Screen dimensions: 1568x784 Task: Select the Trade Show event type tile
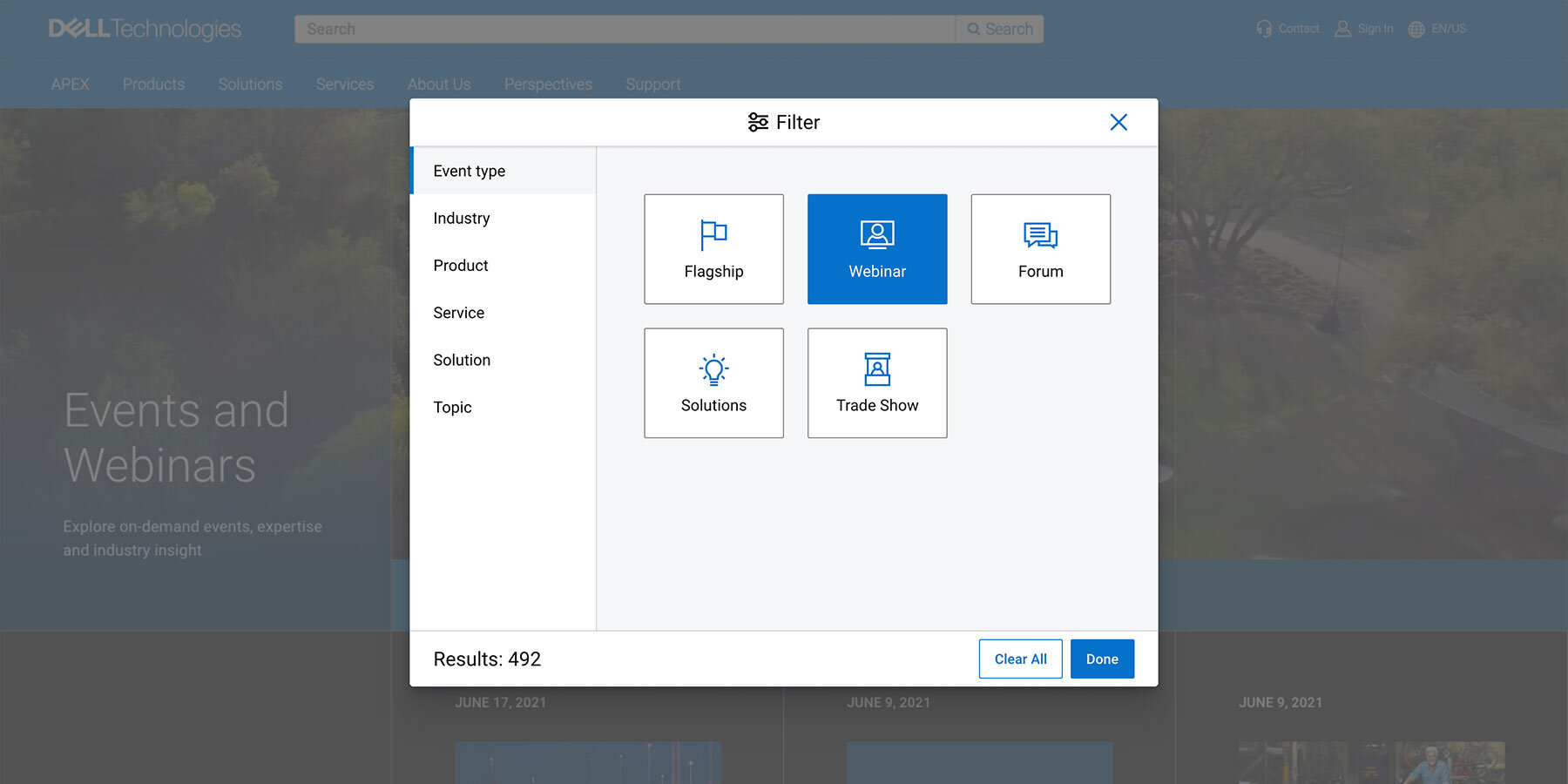[877, 383]
